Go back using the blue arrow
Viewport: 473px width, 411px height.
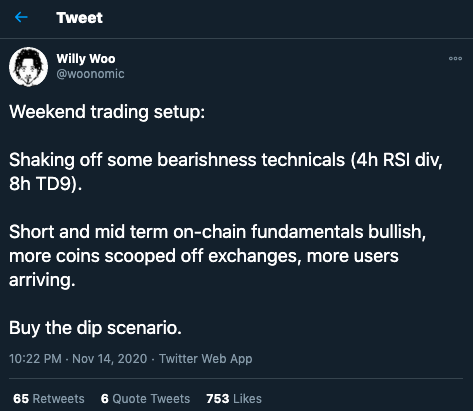(21, 17)
